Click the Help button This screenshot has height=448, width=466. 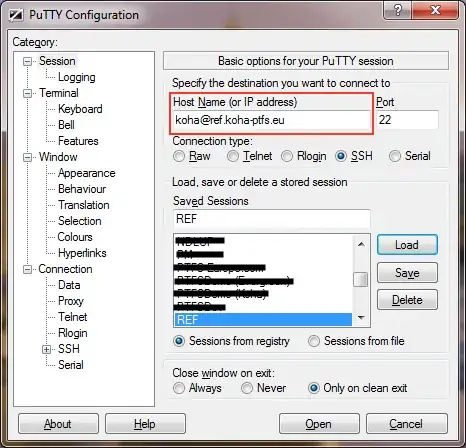click(145, 424)
